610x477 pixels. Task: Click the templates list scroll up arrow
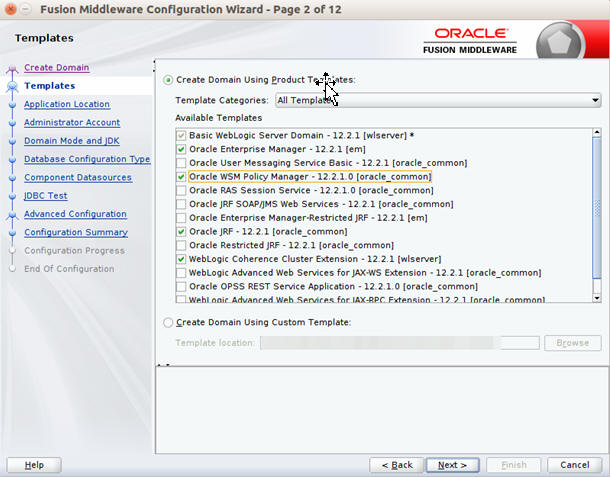(597, 133)
